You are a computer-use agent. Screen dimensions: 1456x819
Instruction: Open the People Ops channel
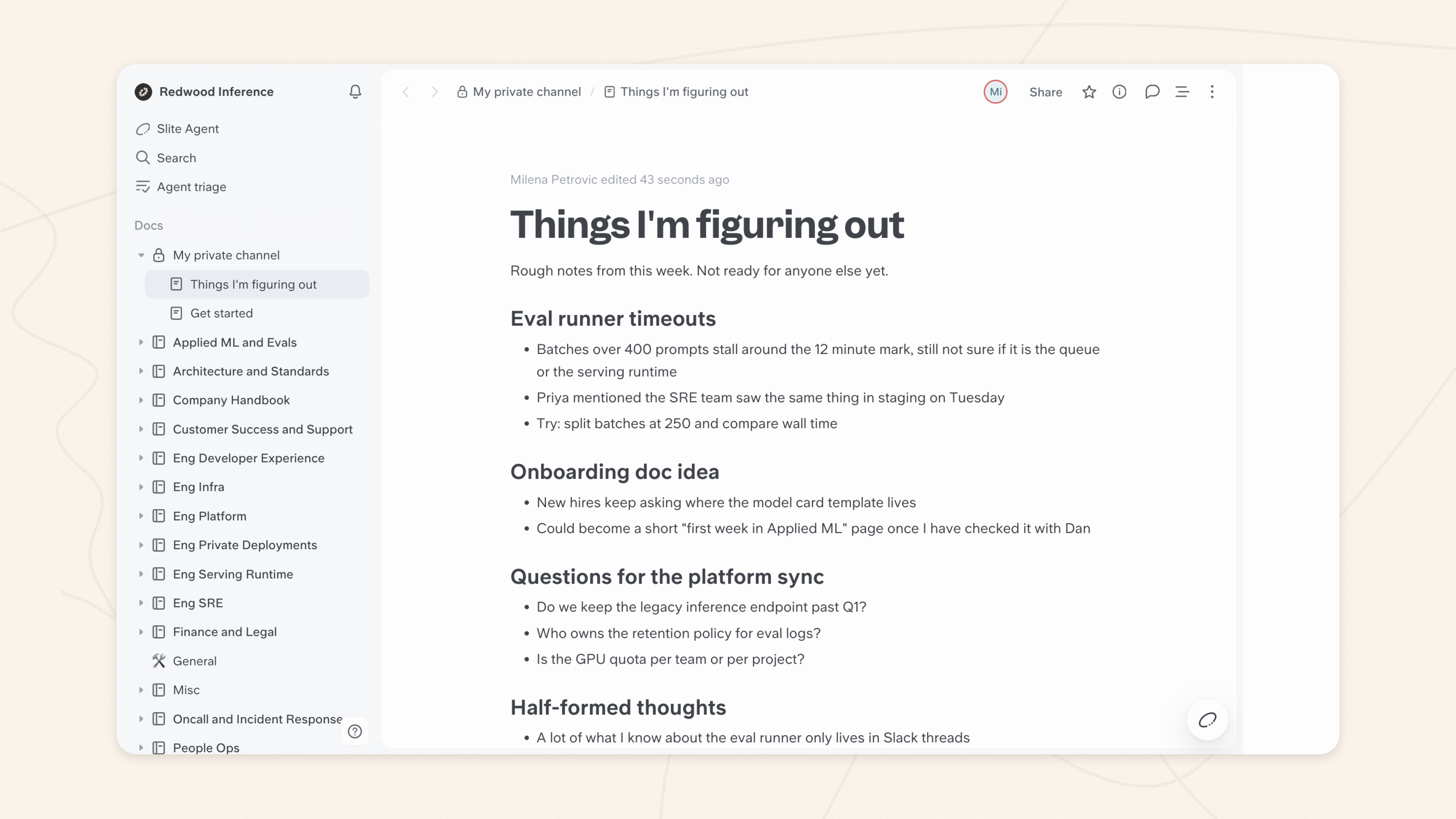[206, 747]
